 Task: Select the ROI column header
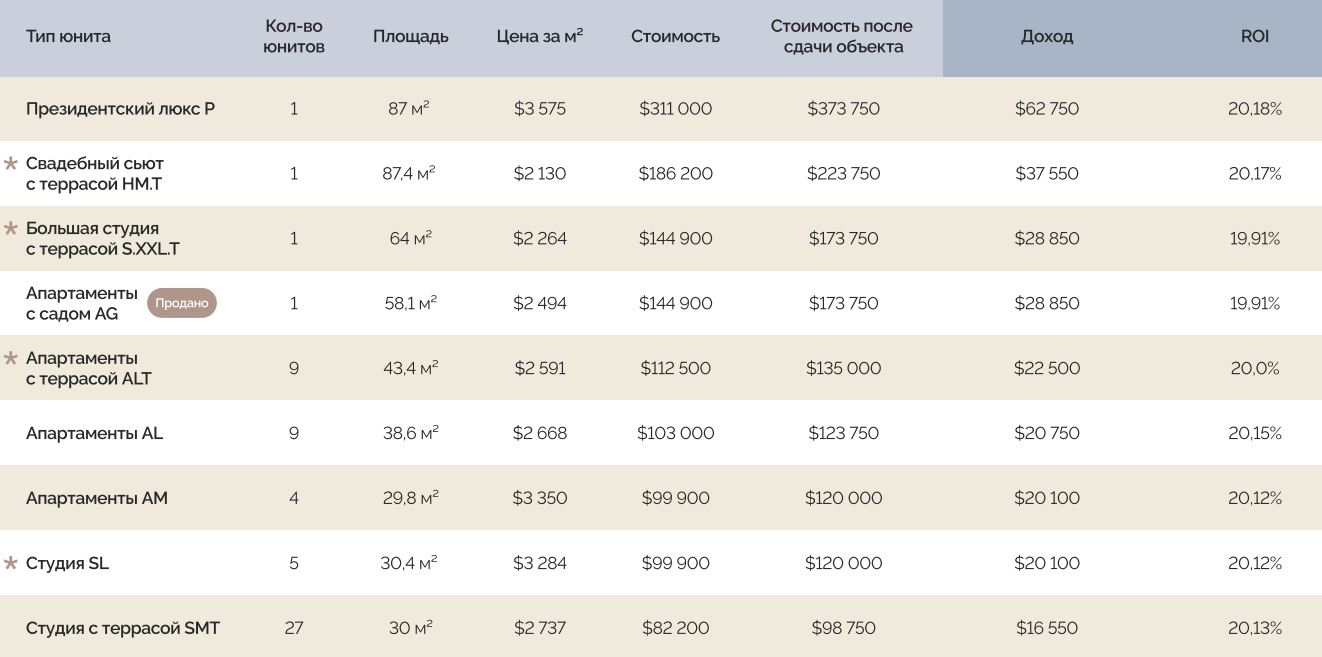tap(1255, 37)
